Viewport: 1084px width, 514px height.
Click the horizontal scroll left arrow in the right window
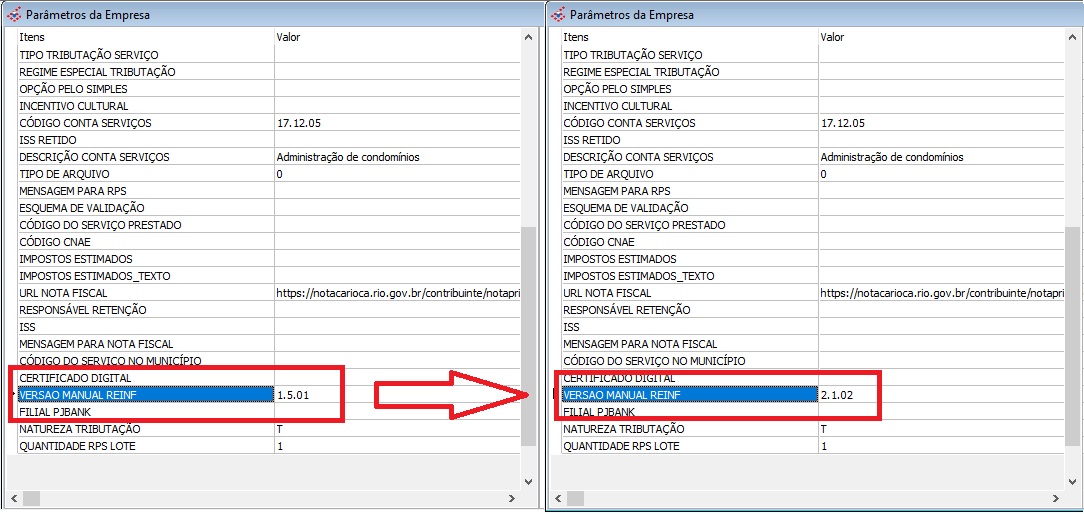558,498
